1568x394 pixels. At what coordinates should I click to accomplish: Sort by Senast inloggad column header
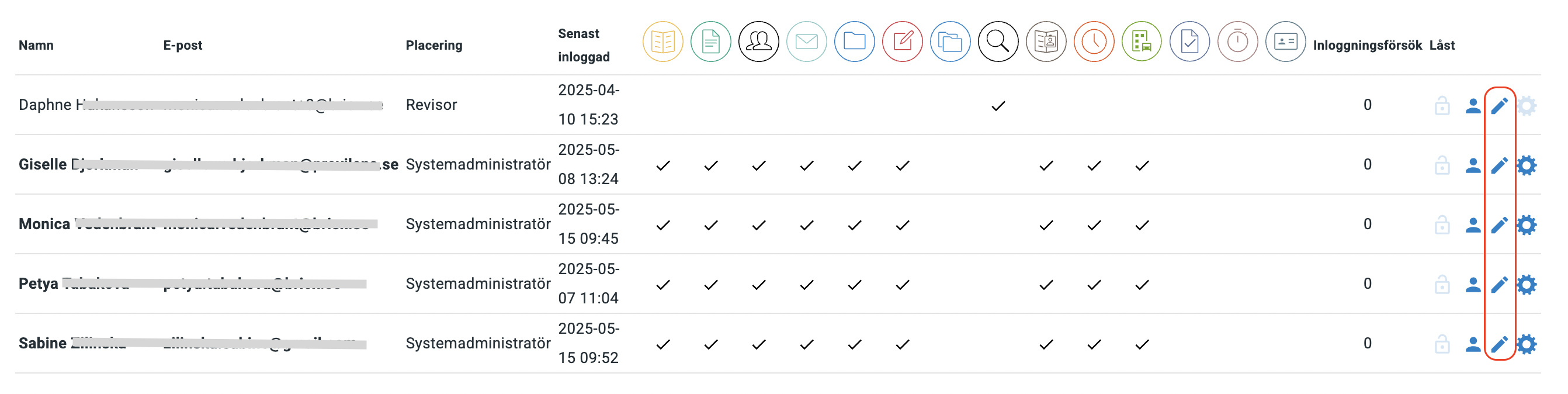584,45
